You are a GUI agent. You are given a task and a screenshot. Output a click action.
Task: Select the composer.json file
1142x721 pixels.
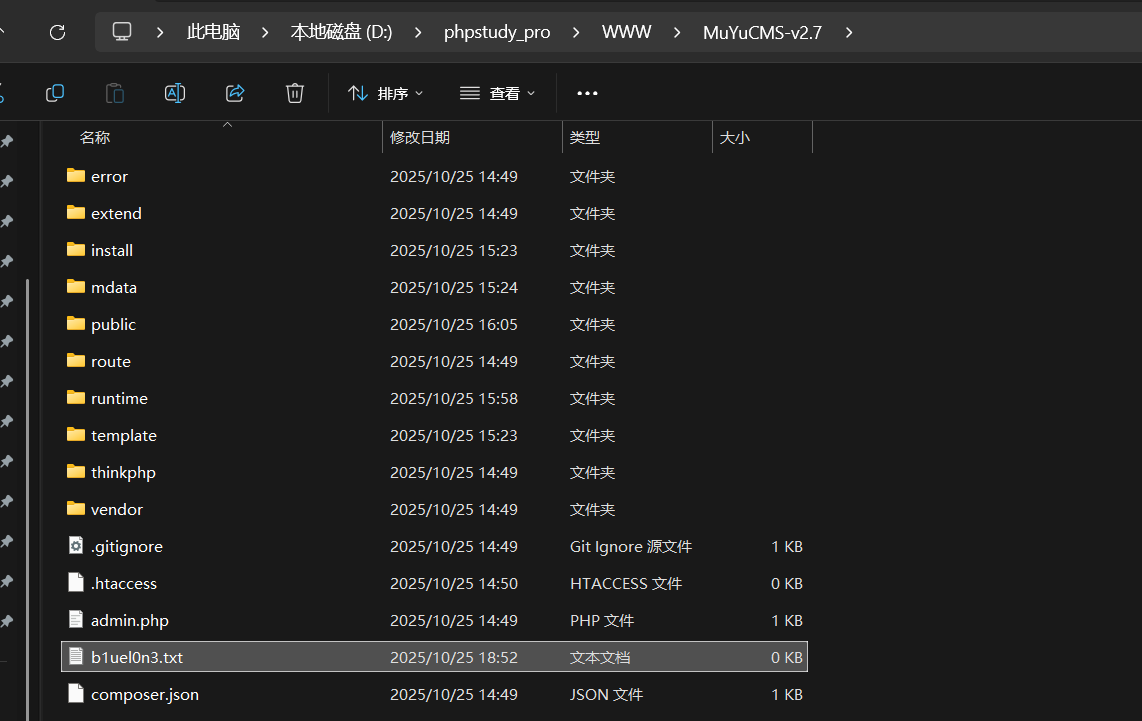click(144, 694)
